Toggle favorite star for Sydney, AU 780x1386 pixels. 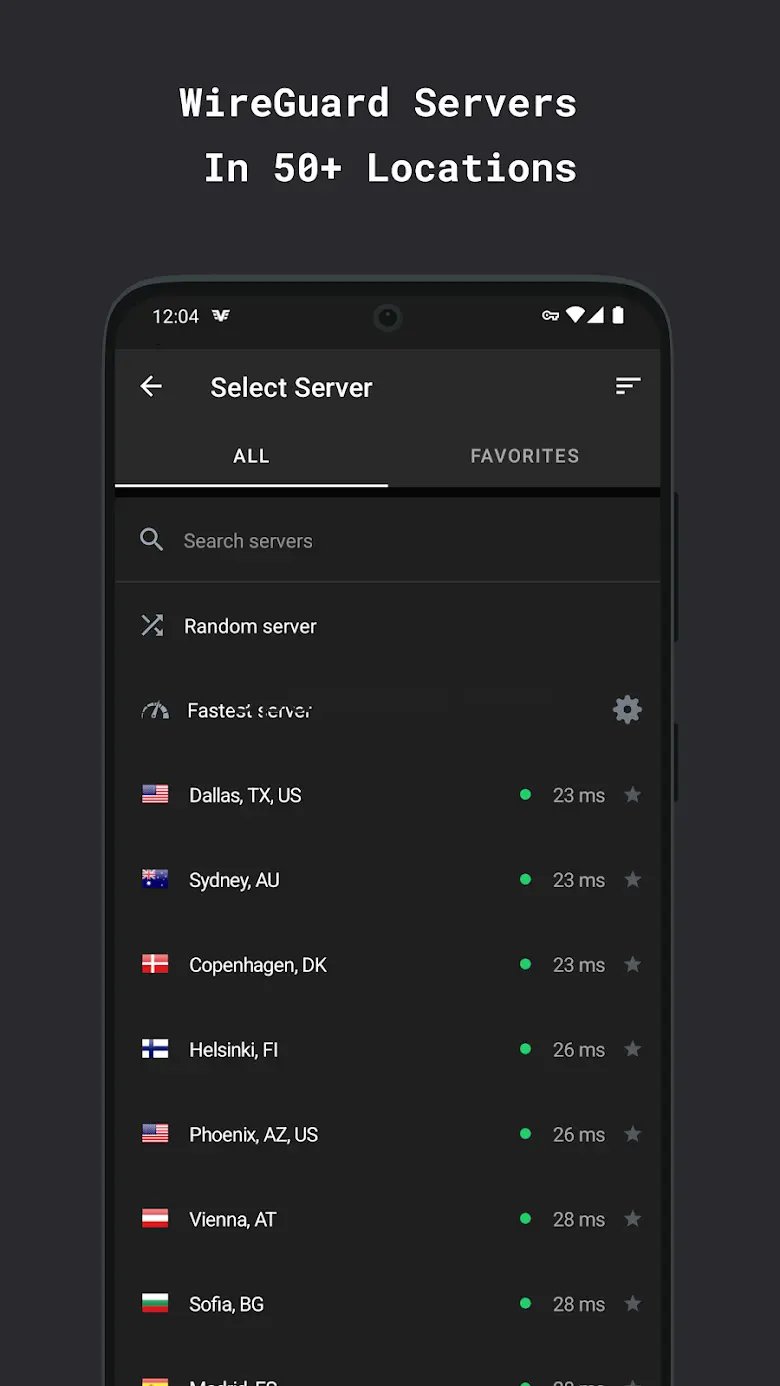pos(632,880)
